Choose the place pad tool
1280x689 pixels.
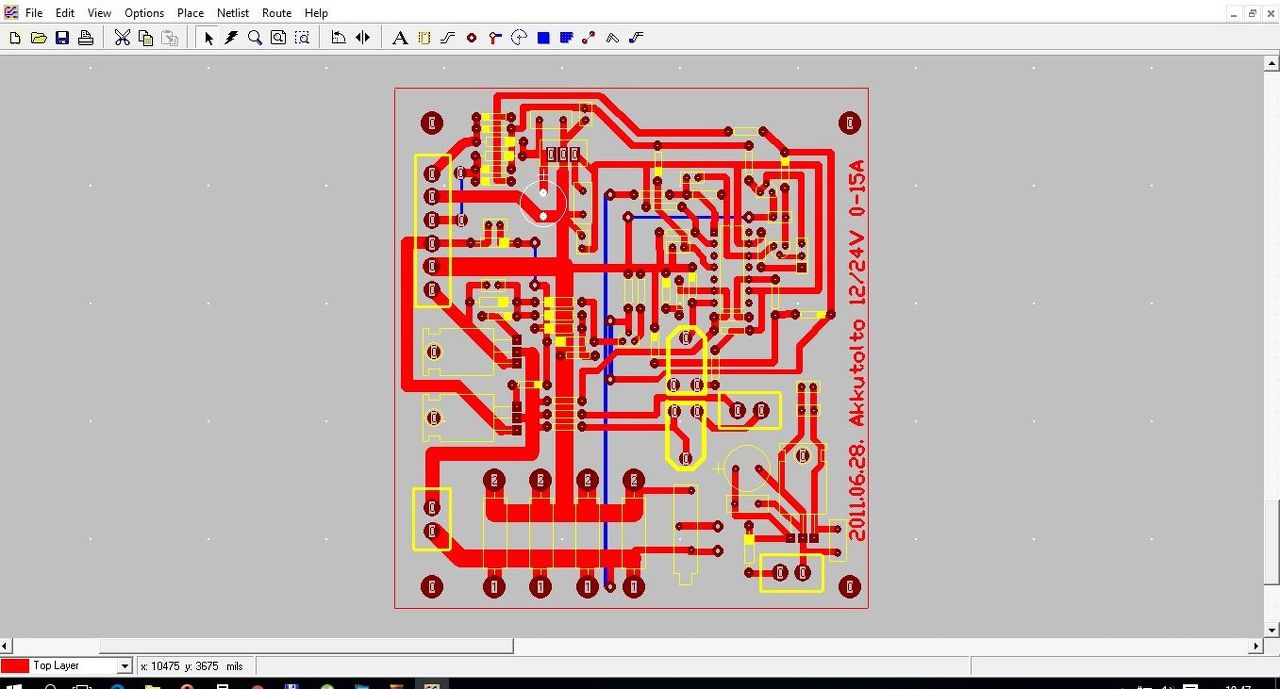click(472, 38)
